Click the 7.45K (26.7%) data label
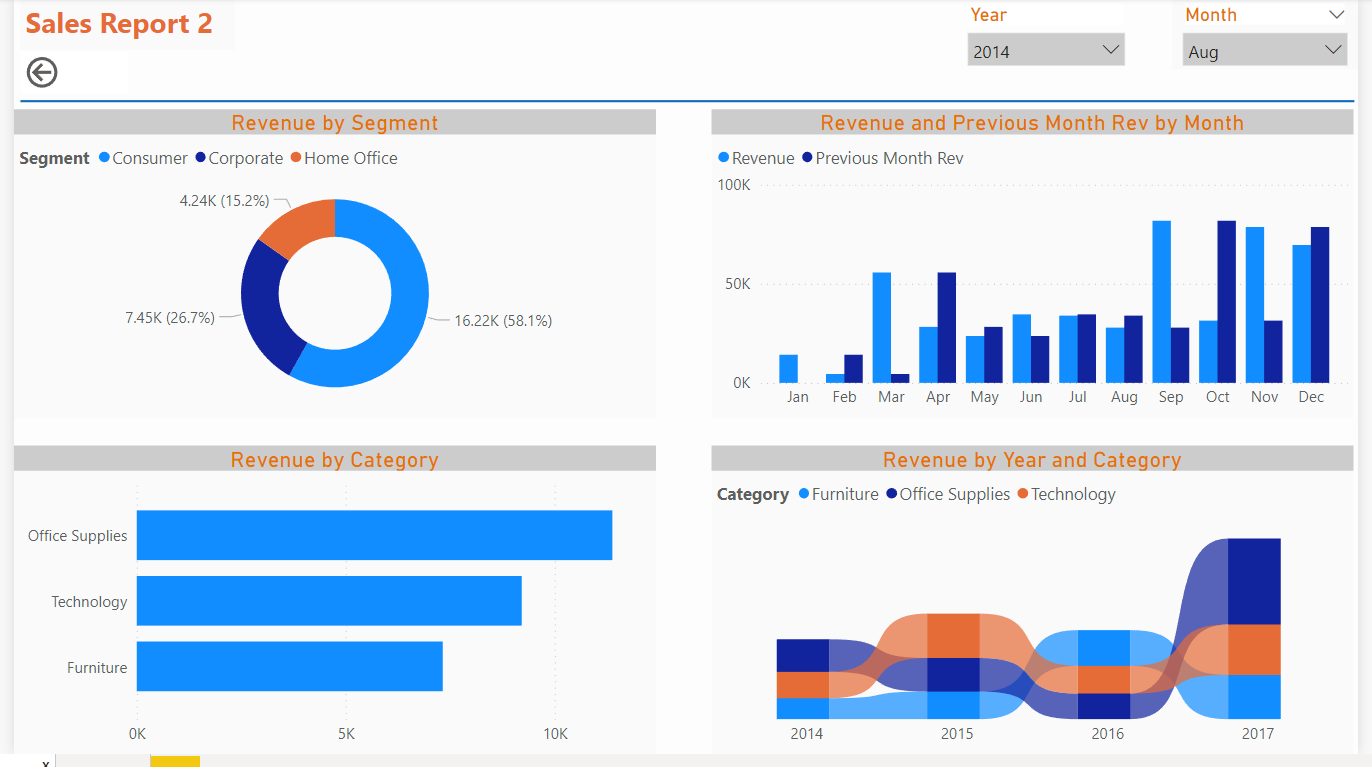Viewport: 1372px width, 767px height. pos(170,317)
